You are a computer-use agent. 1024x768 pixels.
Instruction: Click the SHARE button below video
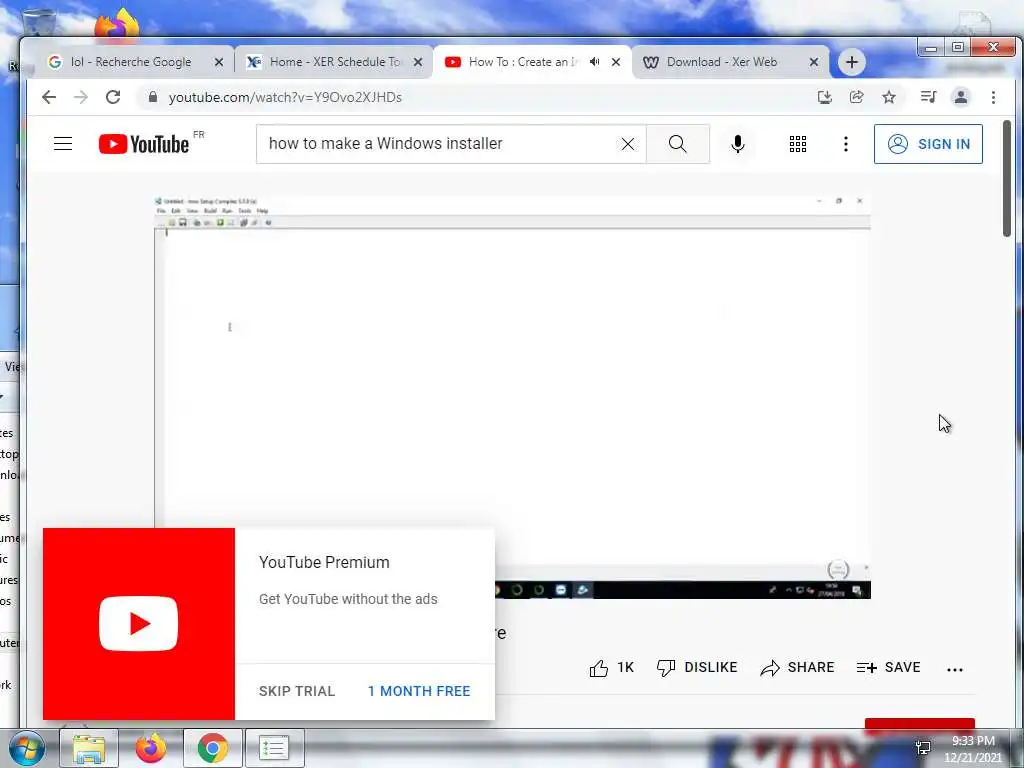pos(797,667)
